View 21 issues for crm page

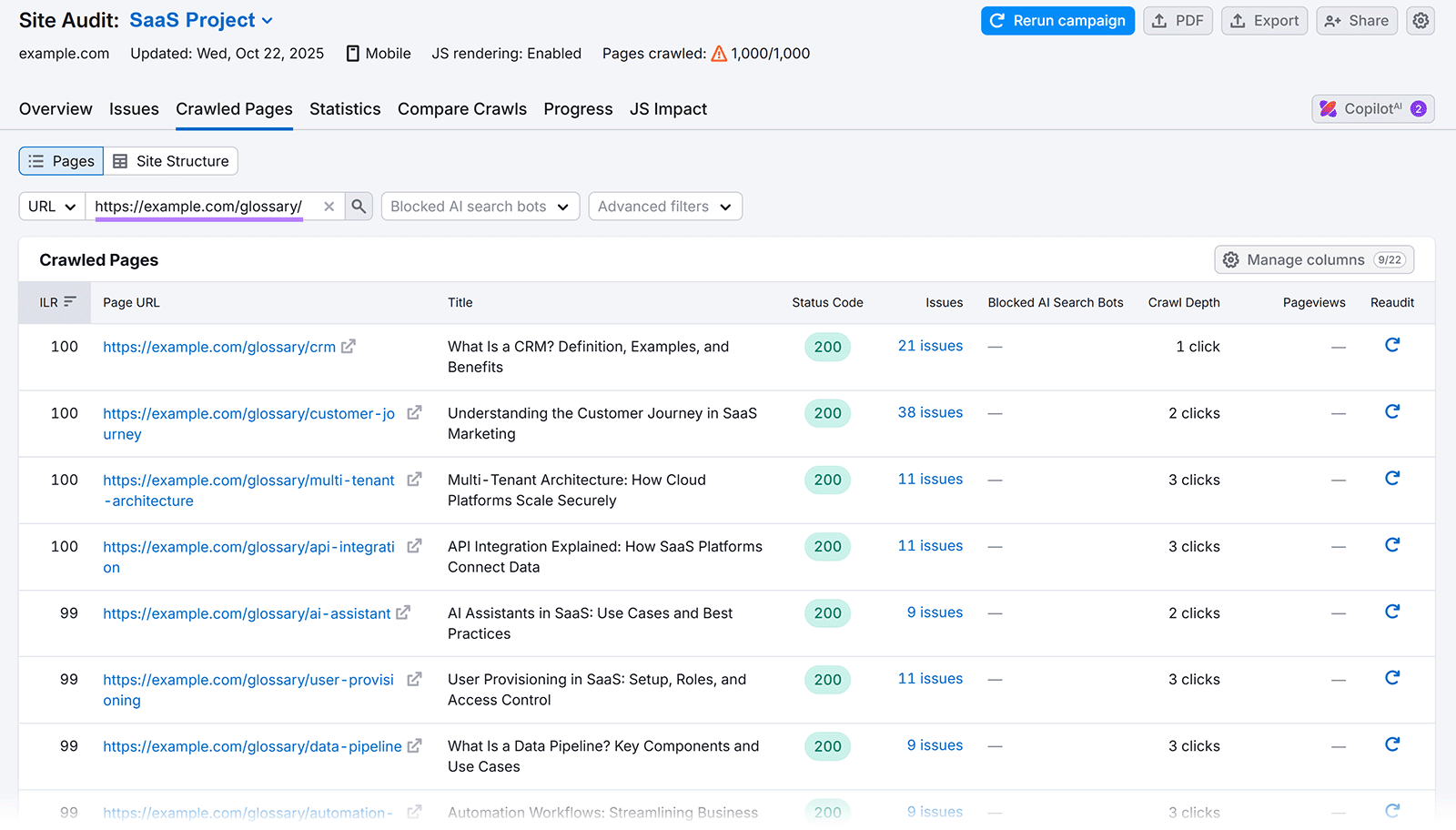click(930, 346)
